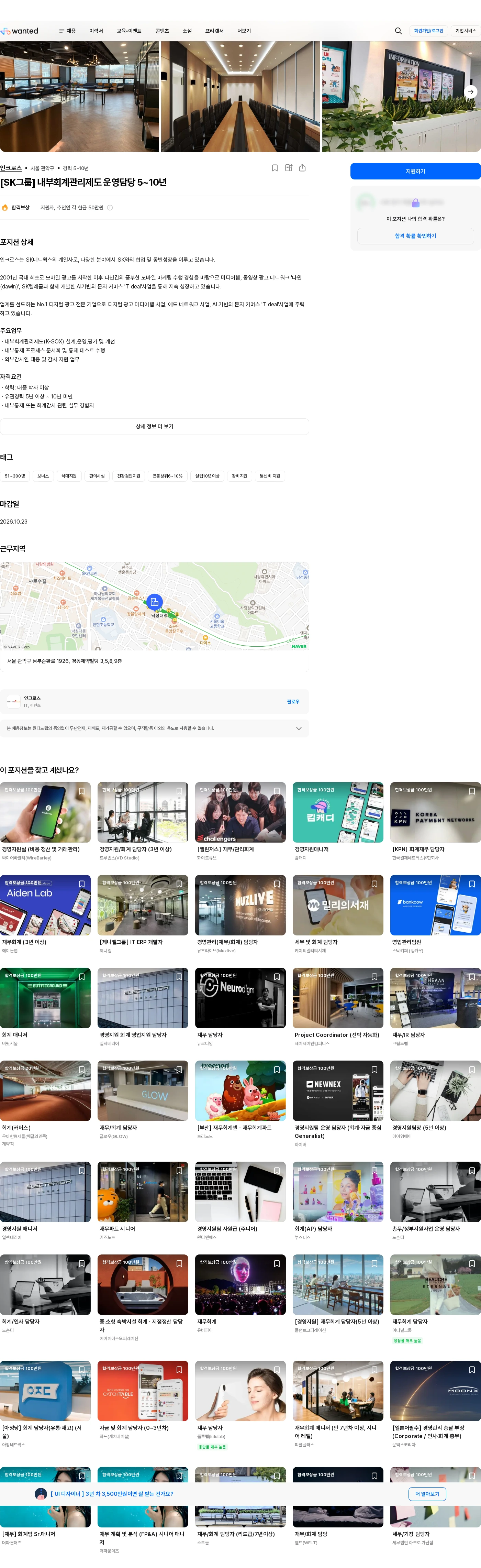Bookmark the CATCHTABLE 자금 및 회계 card
Viewport: 481px width, 1568px height.
click(179, 1370)
